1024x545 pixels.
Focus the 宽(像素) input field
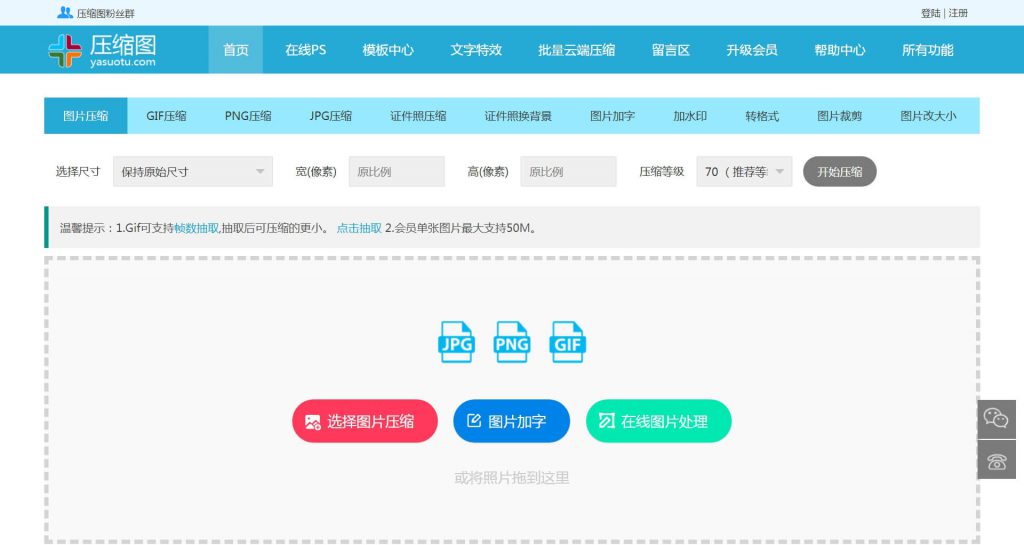point(396,172)
